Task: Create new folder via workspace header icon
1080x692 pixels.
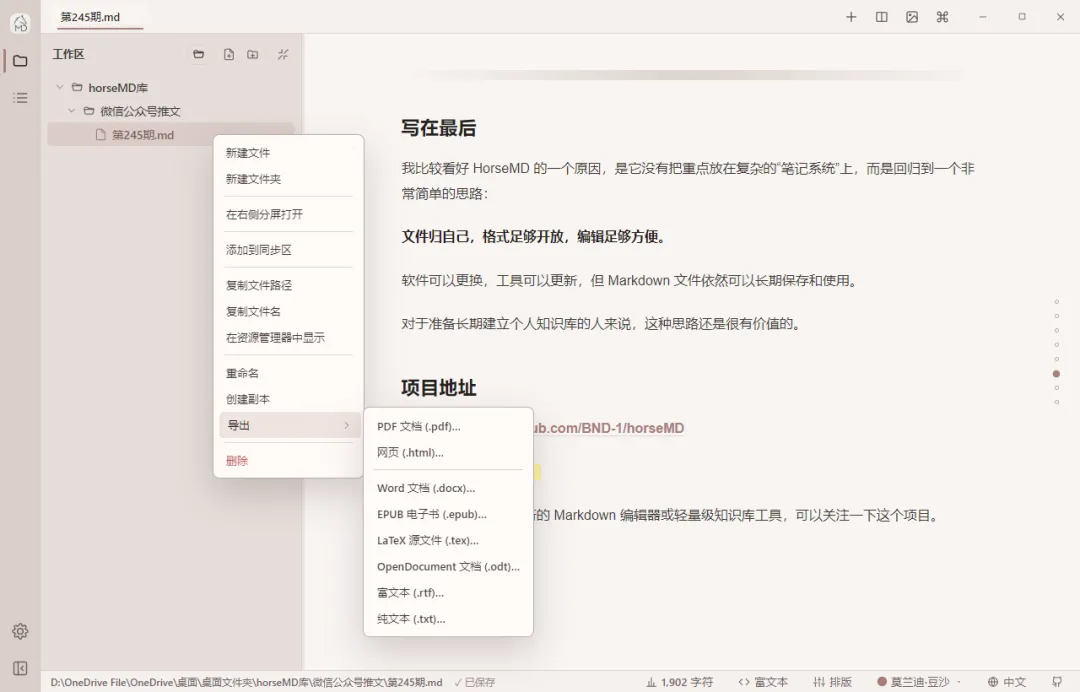Action: click(253, 54)
